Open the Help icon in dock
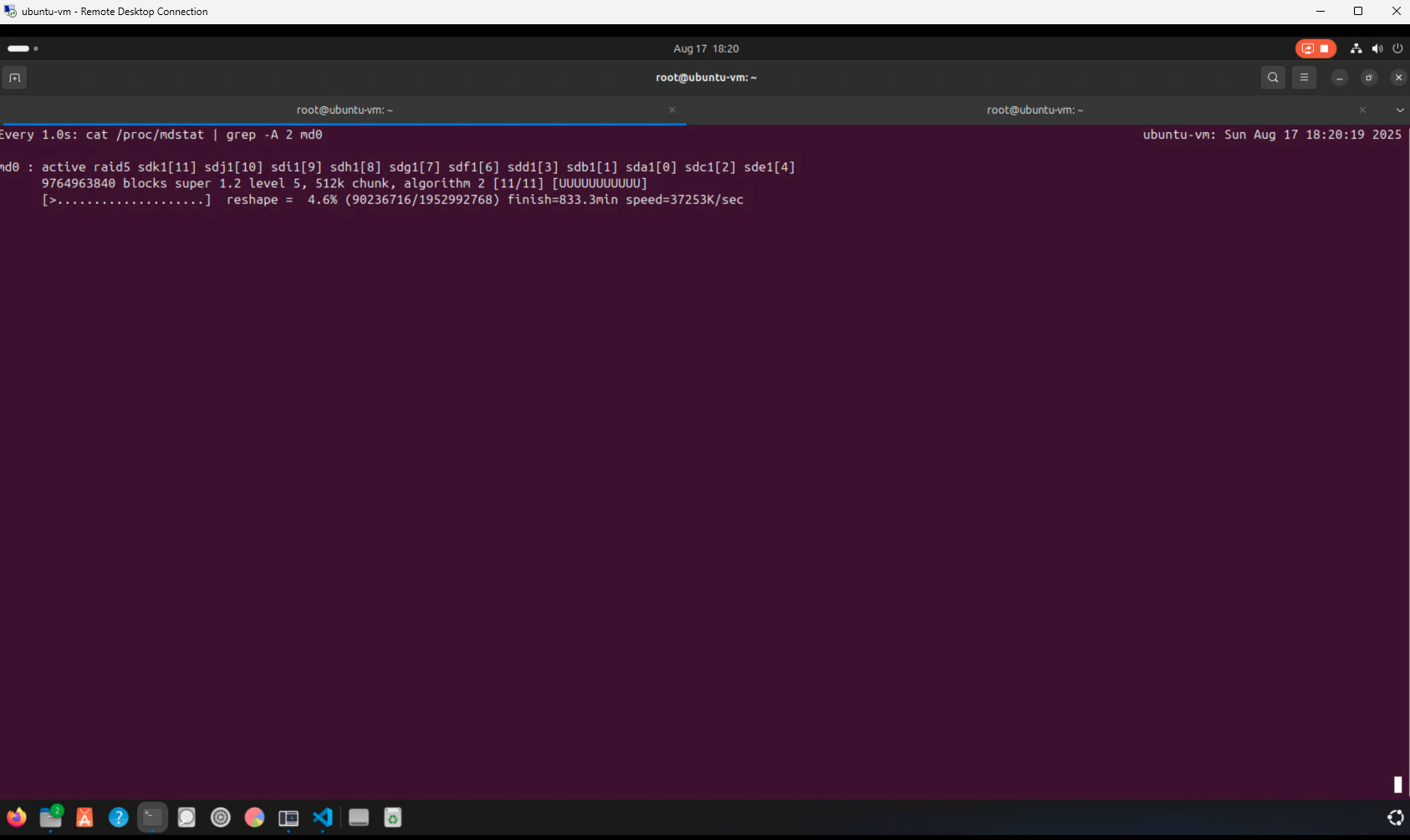Viewport: 1410px width, 840px height. pyautogui.click(x=119, y=817)
